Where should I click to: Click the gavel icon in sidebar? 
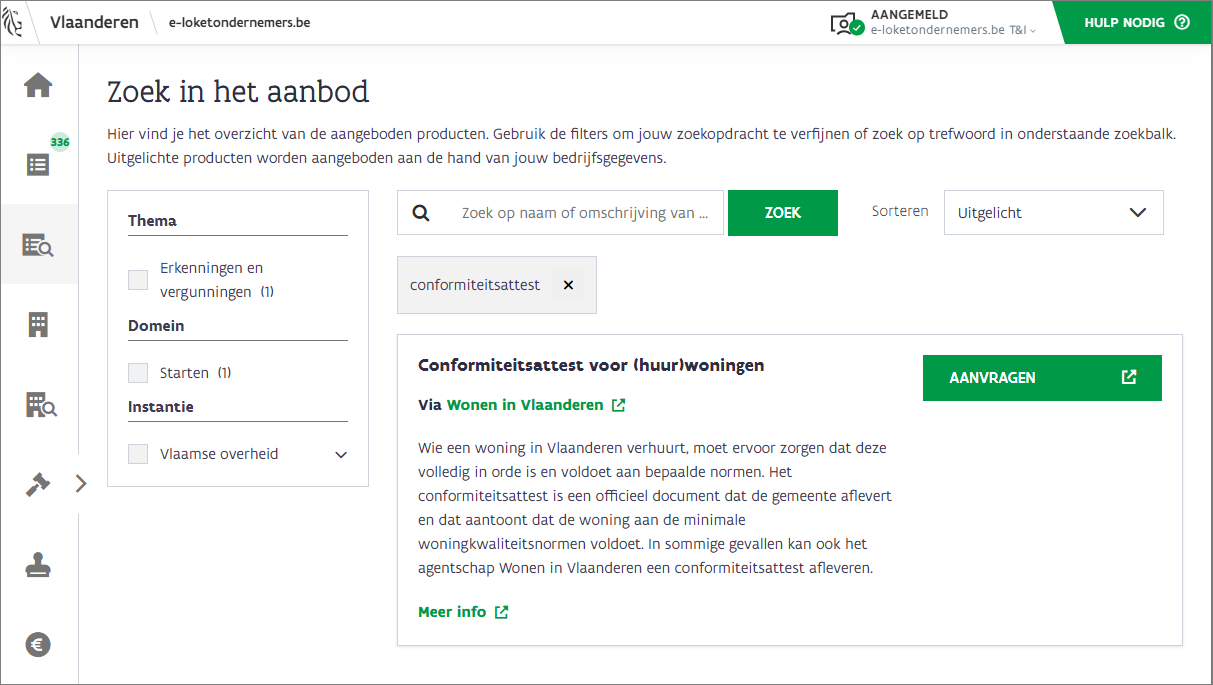point(38,485)
